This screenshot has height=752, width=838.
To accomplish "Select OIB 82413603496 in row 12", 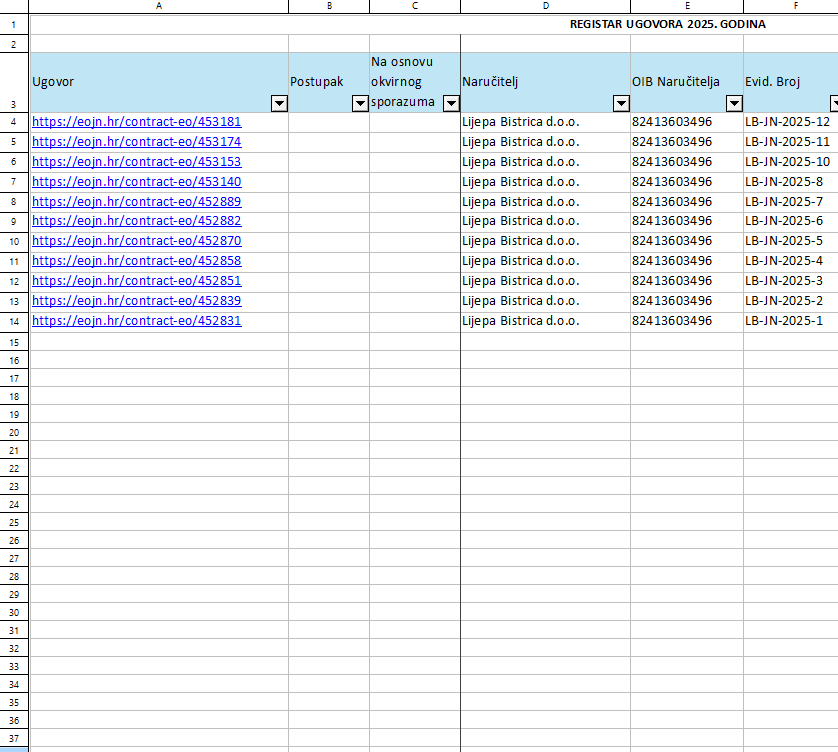I will point(687,281).
